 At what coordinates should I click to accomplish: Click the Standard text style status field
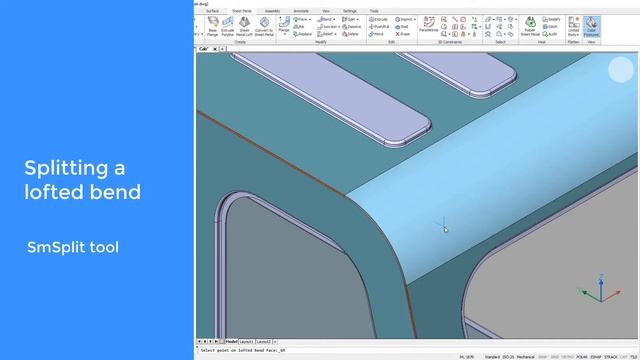(492, 357)
